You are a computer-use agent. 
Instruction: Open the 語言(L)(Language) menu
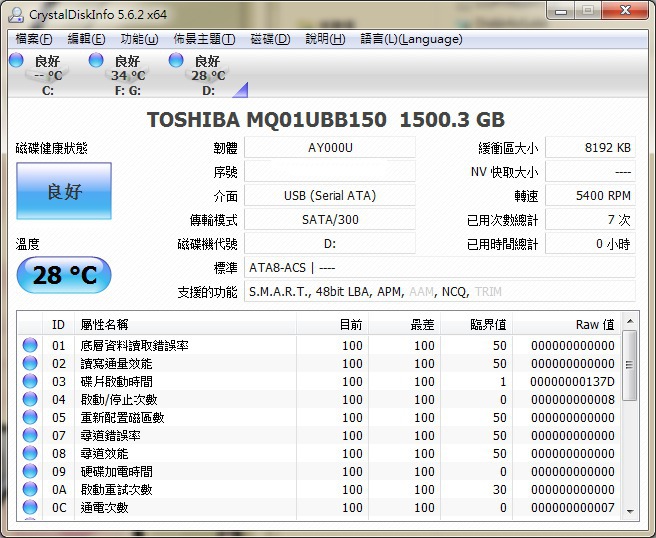click(x=411, y=39)
